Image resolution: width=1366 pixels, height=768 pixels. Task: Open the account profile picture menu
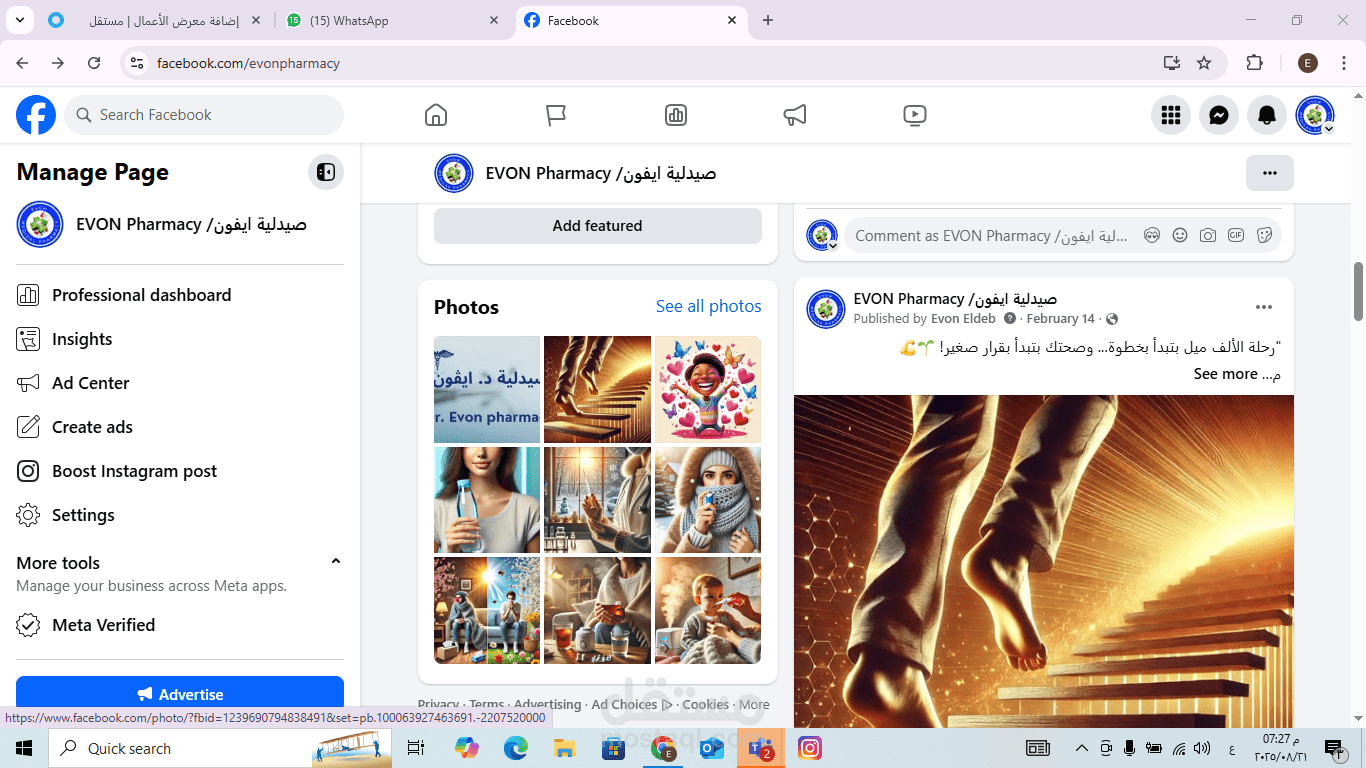coord(1315,115)
